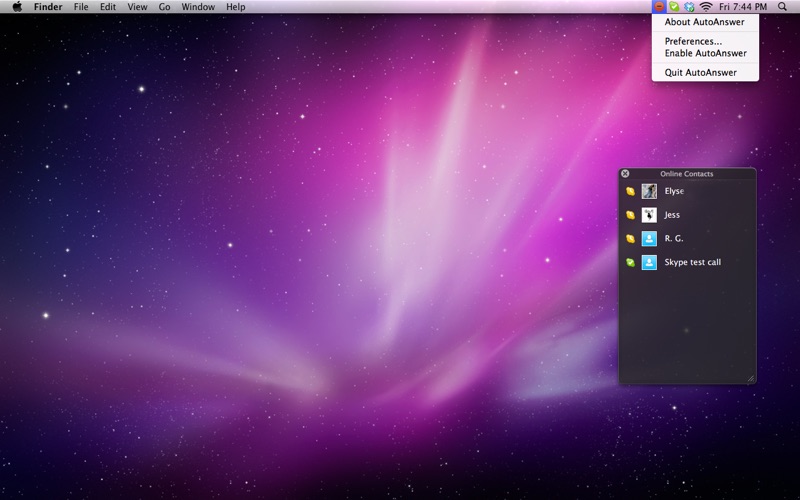Select Elyse's avatar picture

point(649,191)
